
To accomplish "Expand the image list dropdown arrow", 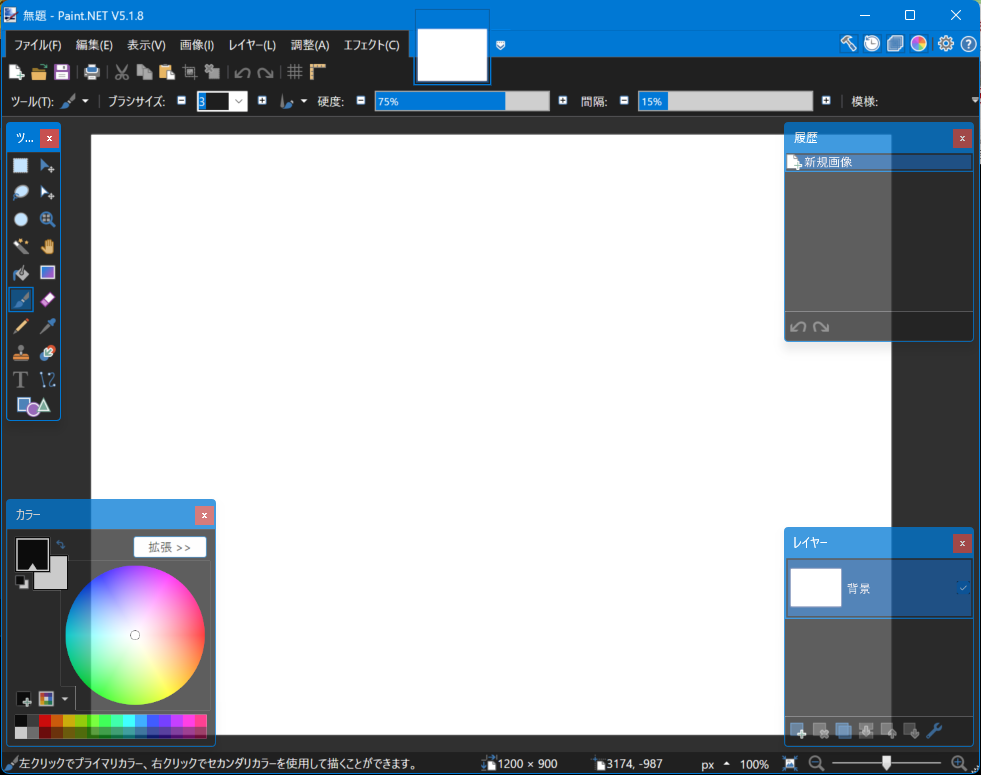I will (x=501, y=45).
